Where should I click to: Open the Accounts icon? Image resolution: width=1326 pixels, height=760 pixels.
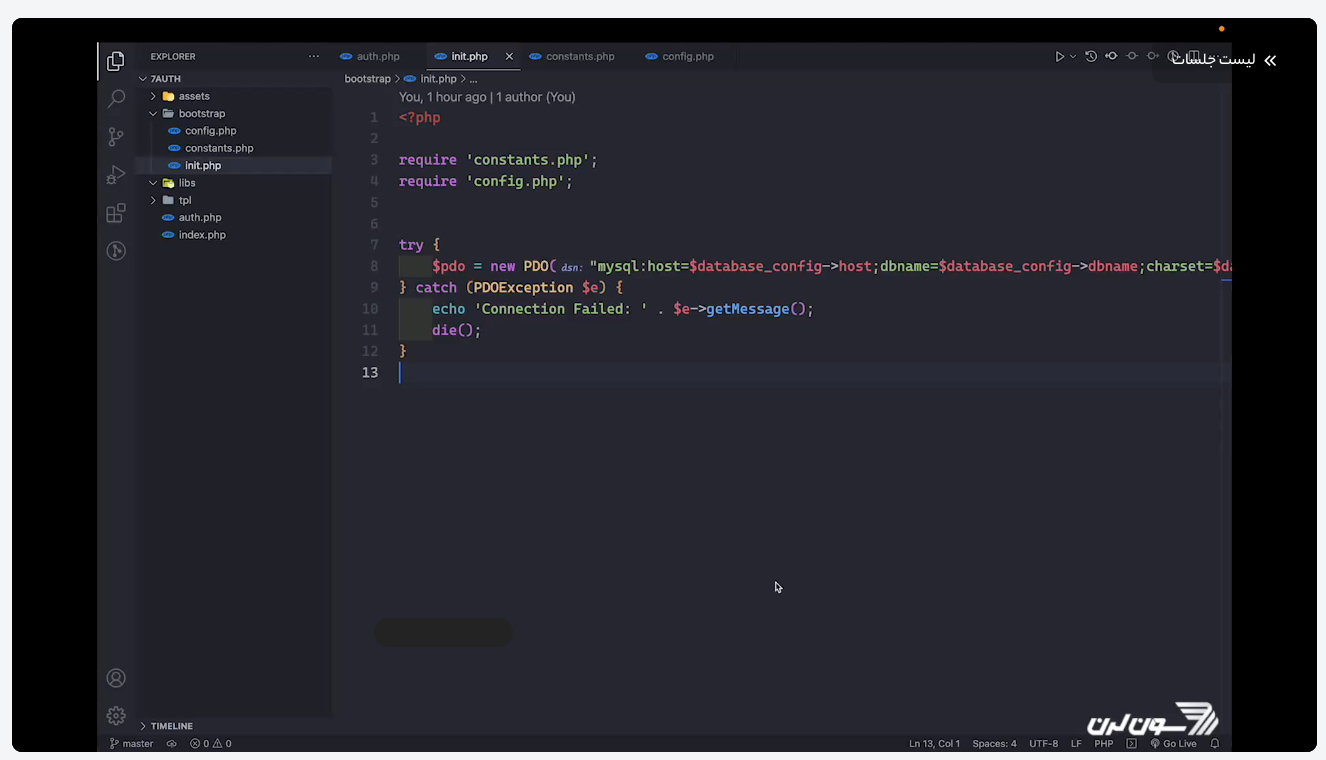coord(116,678)
